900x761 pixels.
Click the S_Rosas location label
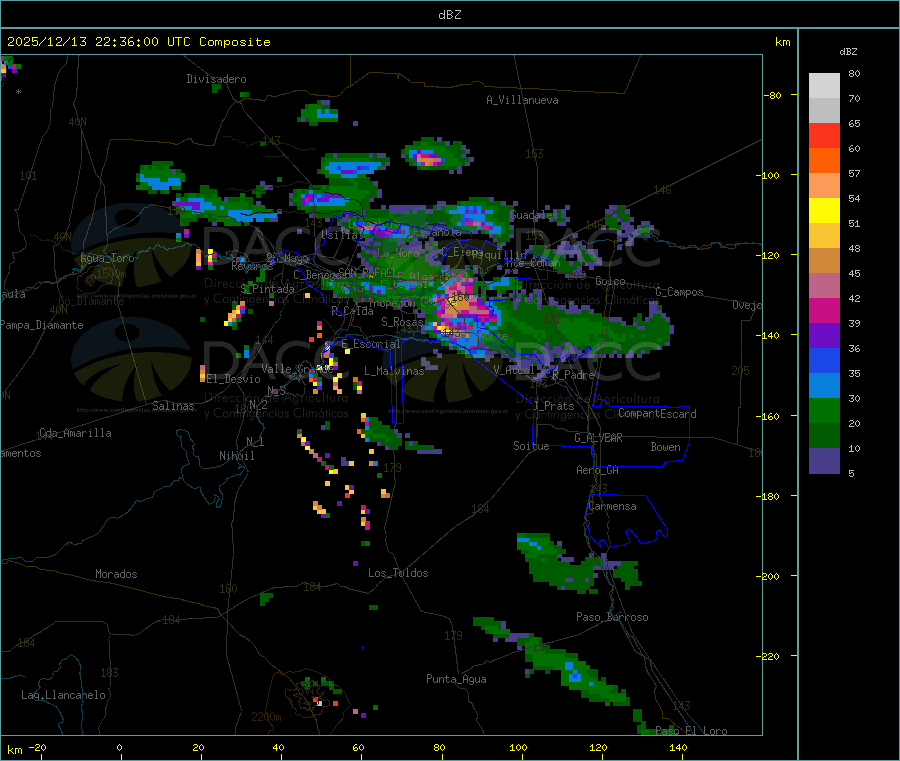(402, 322)
